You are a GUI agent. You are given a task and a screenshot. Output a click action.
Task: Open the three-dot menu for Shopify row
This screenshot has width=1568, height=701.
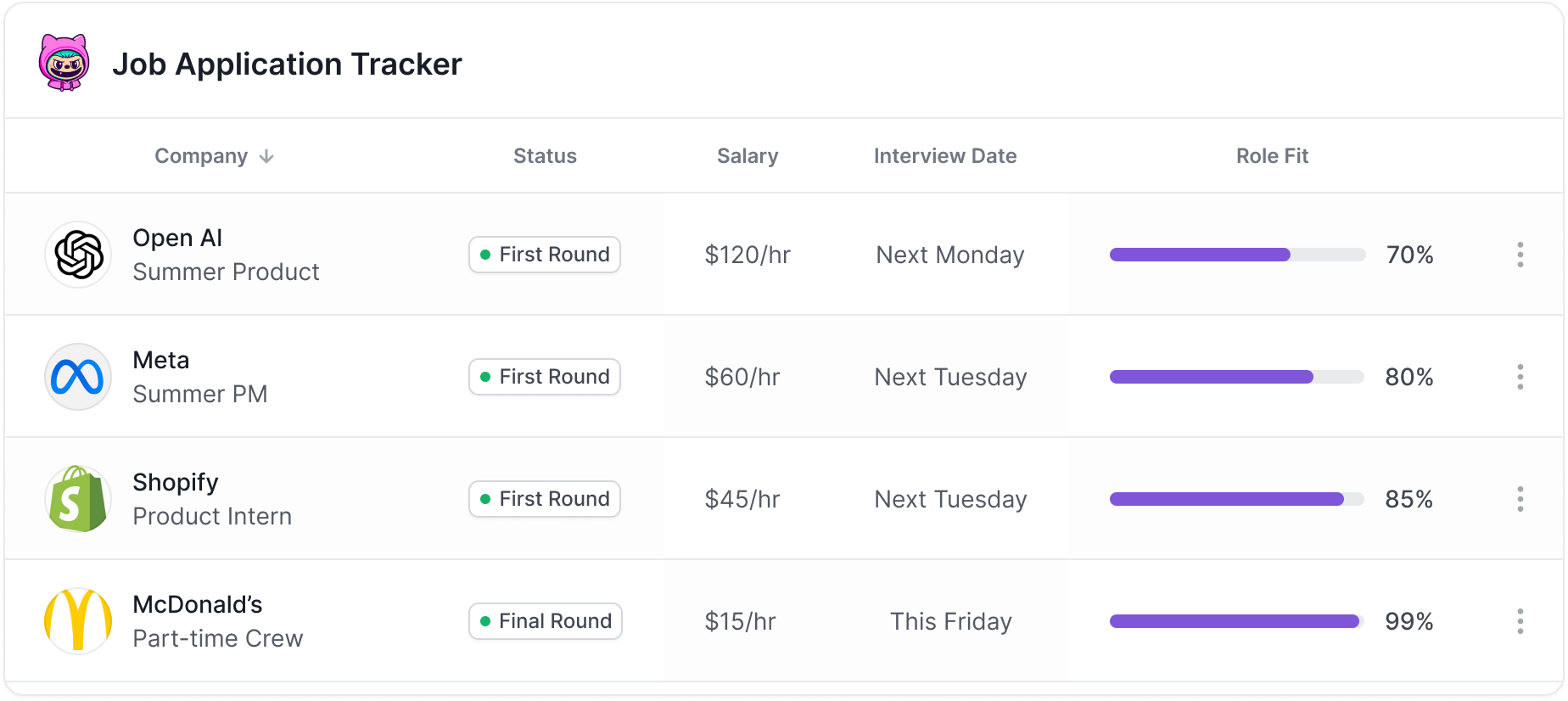coord(1520,499)
